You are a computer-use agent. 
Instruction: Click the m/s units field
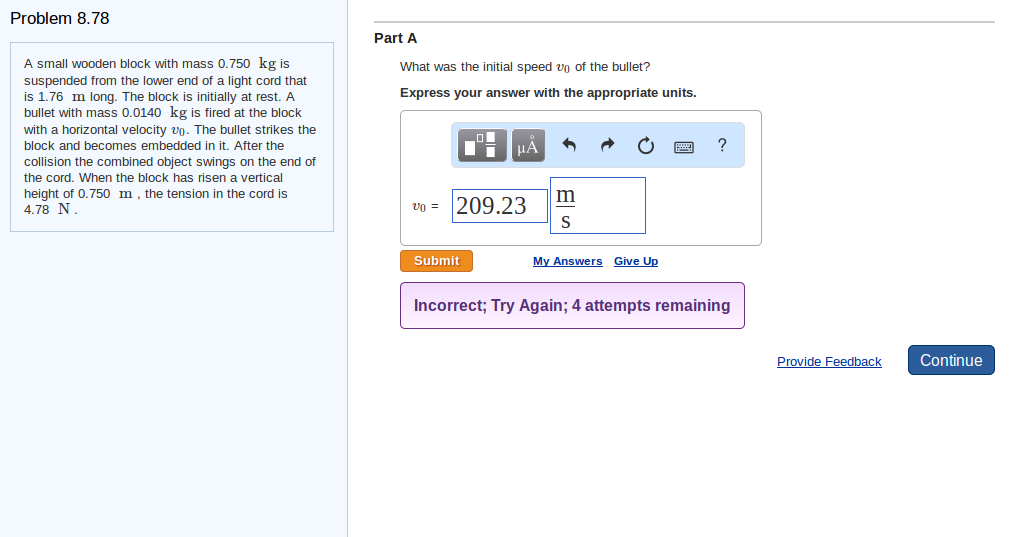[x=597, y=206]
